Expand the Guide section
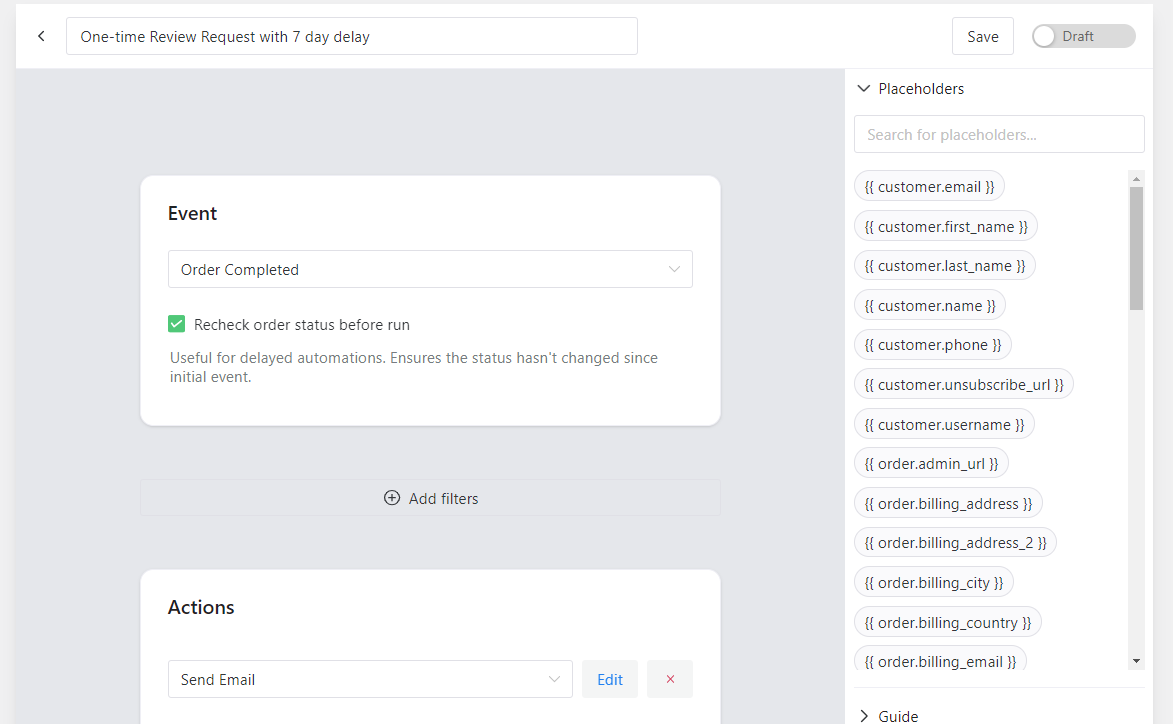 point(888,716)
